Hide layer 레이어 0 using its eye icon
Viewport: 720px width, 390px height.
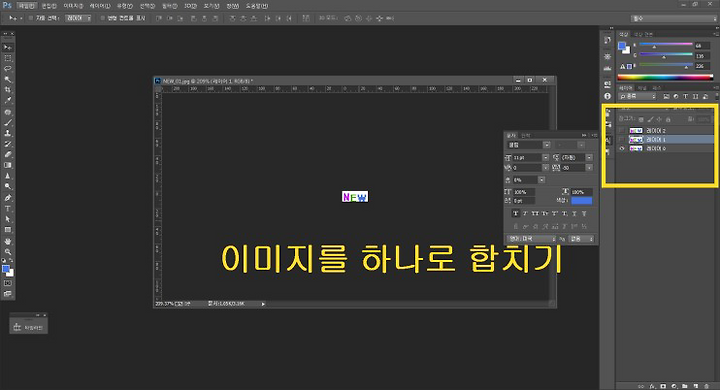click(x=622, y=148)
